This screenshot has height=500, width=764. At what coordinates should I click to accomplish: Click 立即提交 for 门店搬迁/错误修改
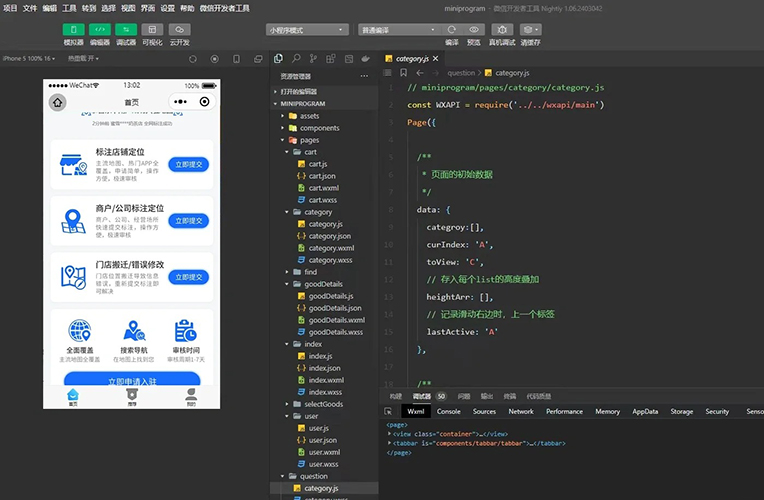tap(189, 277)
